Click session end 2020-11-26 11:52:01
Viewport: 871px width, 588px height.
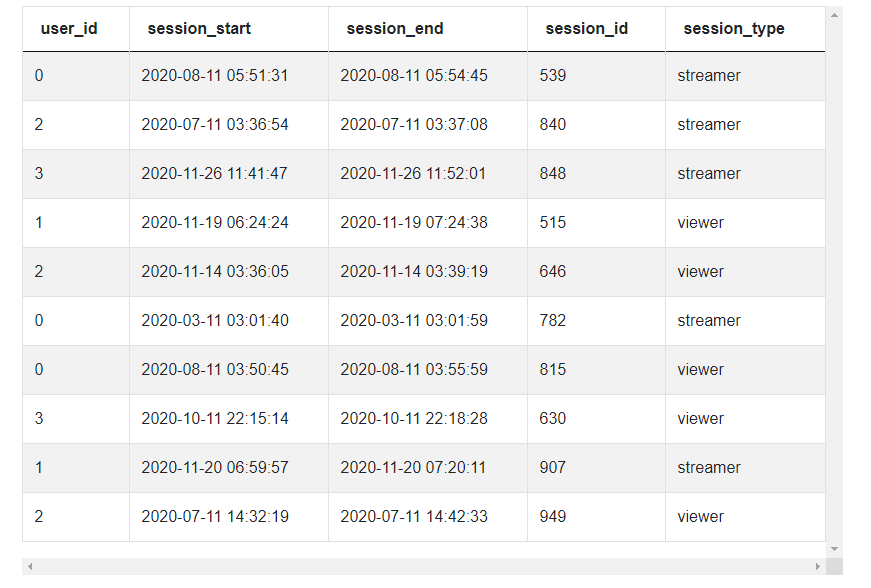pyautogui.click(x=413, y=173)
